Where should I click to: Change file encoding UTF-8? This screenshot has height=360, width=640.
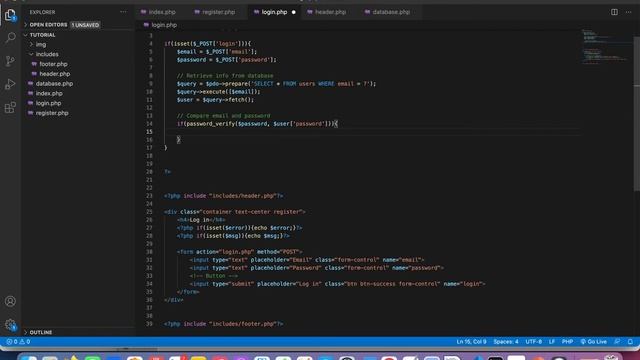533,342
